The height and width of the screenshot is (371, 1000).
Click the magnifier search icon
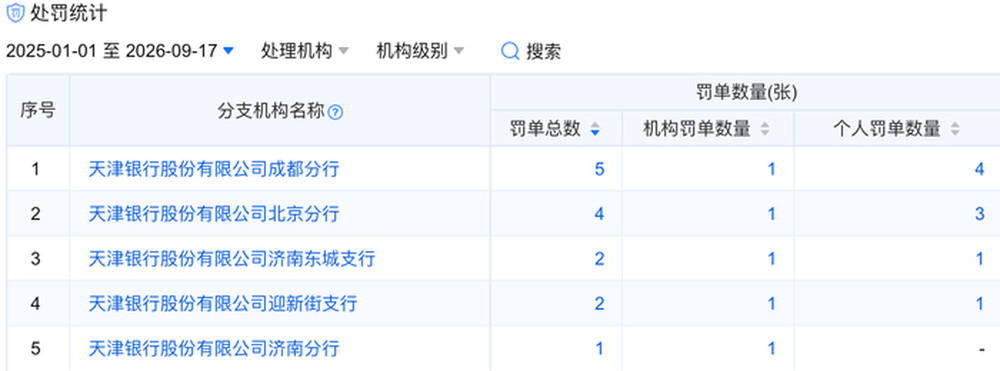(510, 51)
